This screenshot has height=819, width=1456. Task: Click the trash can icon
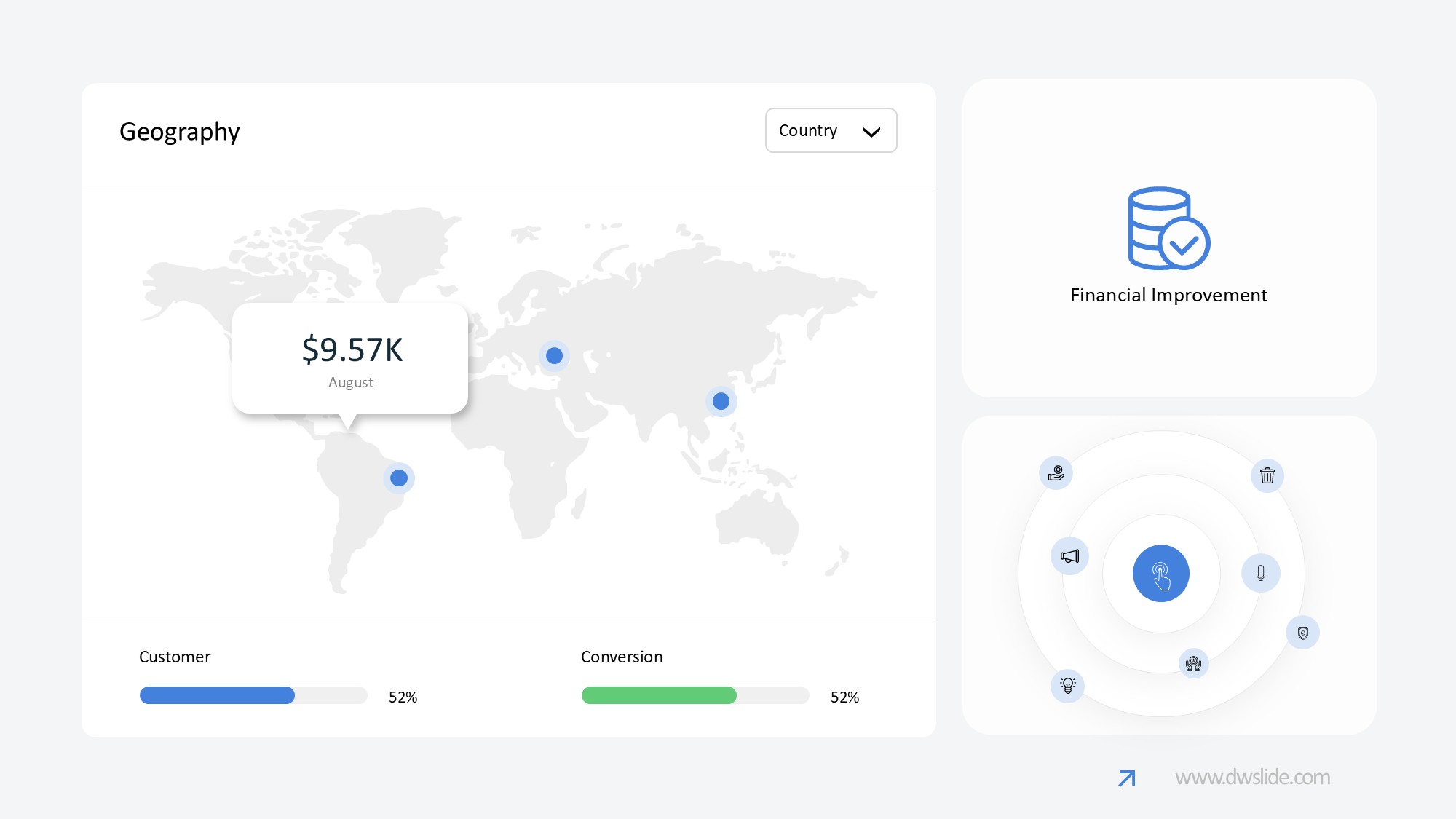coord(1267,475)
